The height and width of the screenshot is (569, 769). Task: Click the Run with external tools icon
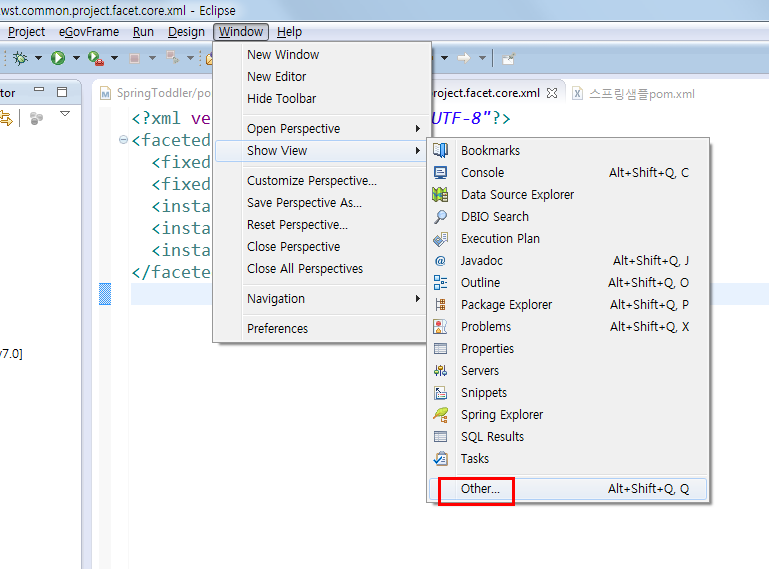point(96,58)
